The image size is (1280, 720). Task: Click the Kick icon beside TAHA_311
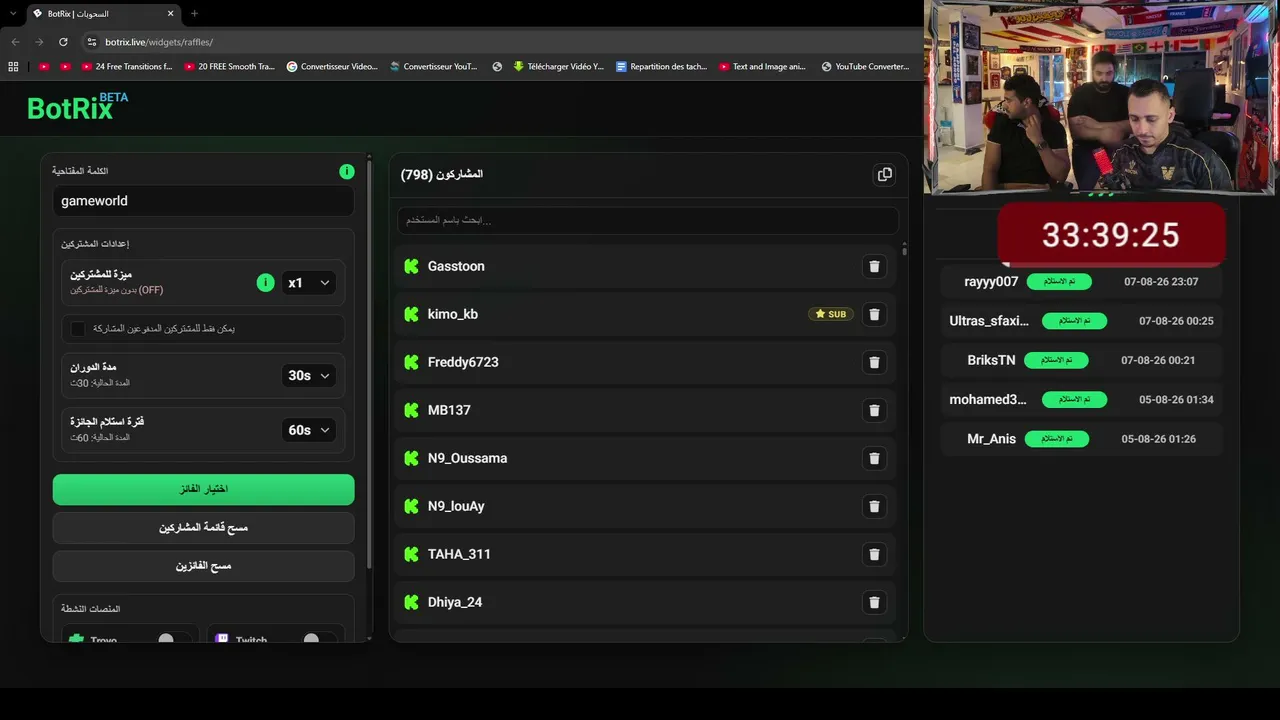pos(411,554)
